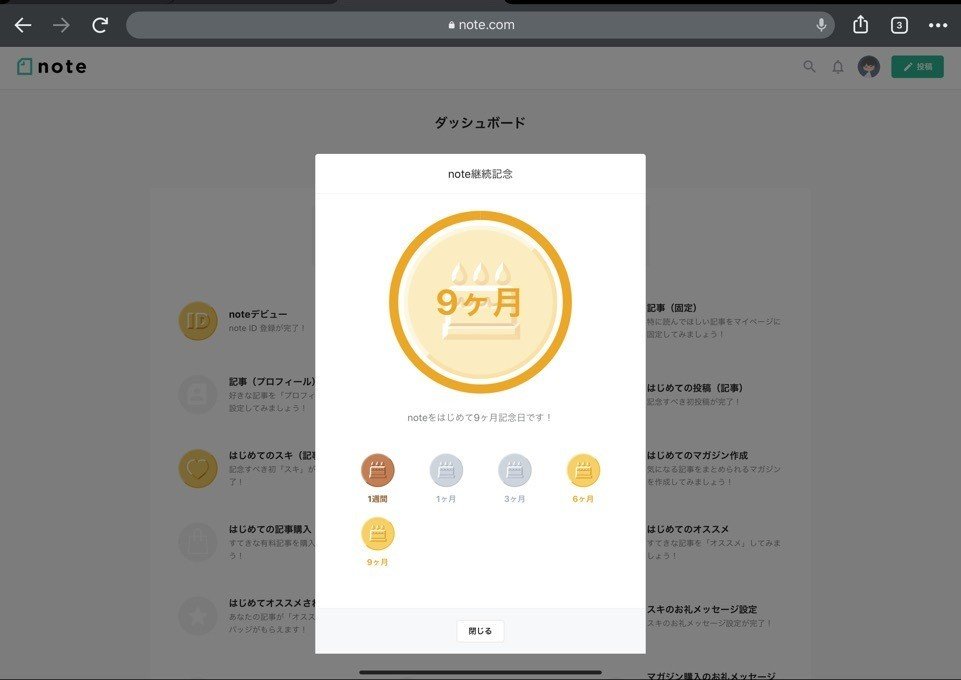This screenshot has width=961, height=680.
Task: Go back with the browser back arrow
Action: tap(23, 25)
